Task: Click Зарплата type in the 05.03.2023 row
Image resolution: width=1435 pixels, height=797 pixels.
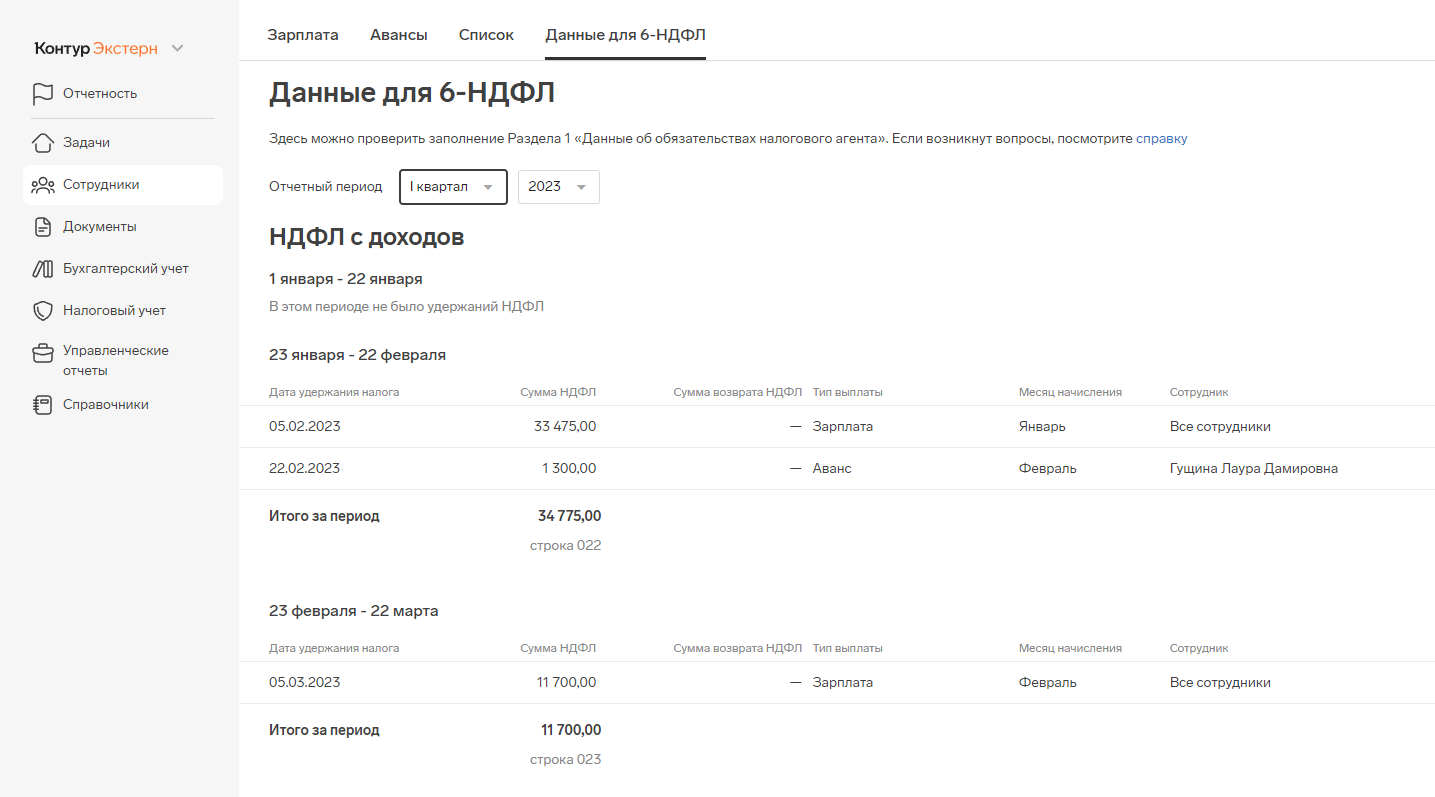Action: [x=843, y=683]
